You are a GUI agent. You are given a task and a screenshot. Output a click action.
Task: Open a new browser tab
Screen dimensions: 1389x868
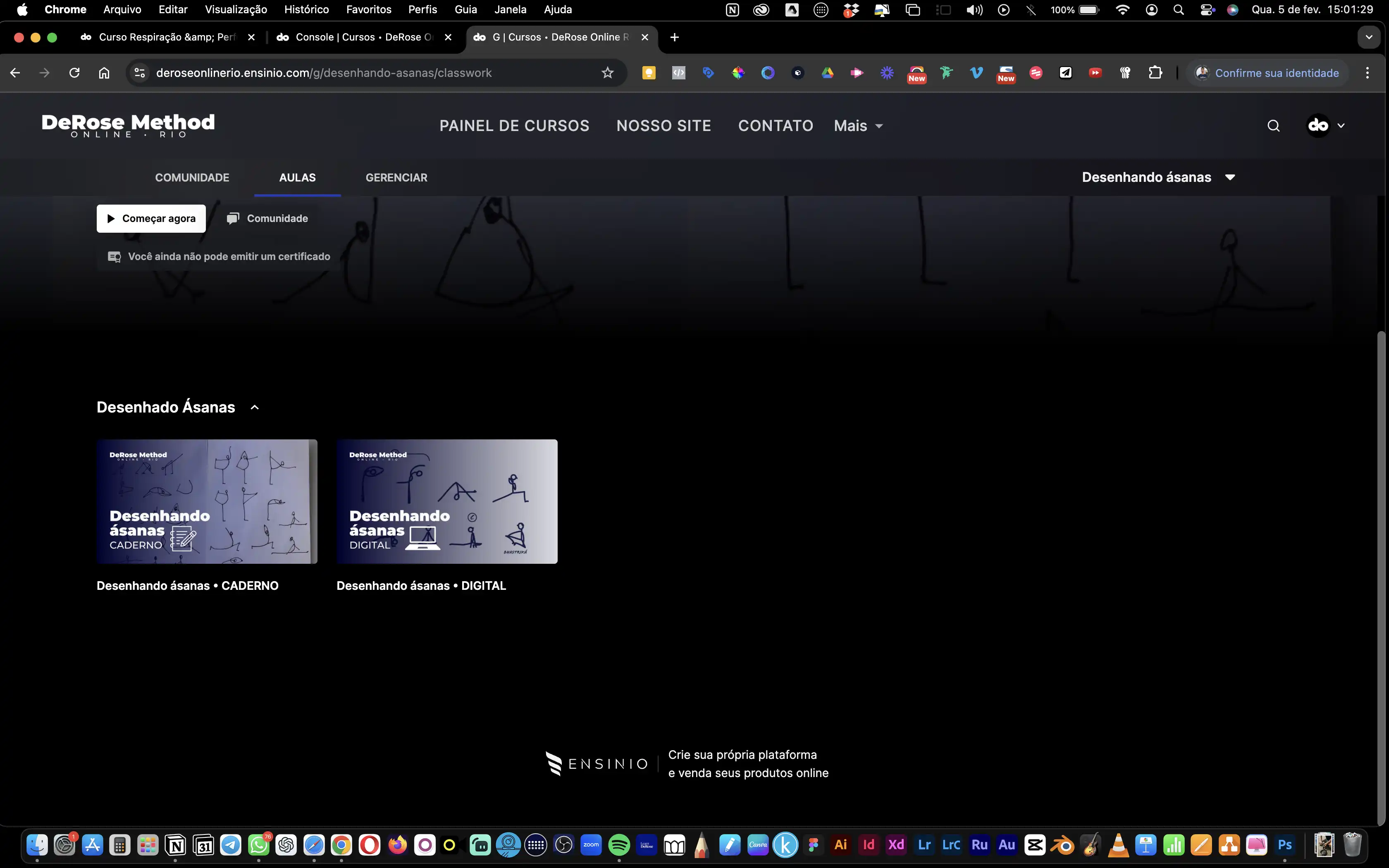click(674, 37)
